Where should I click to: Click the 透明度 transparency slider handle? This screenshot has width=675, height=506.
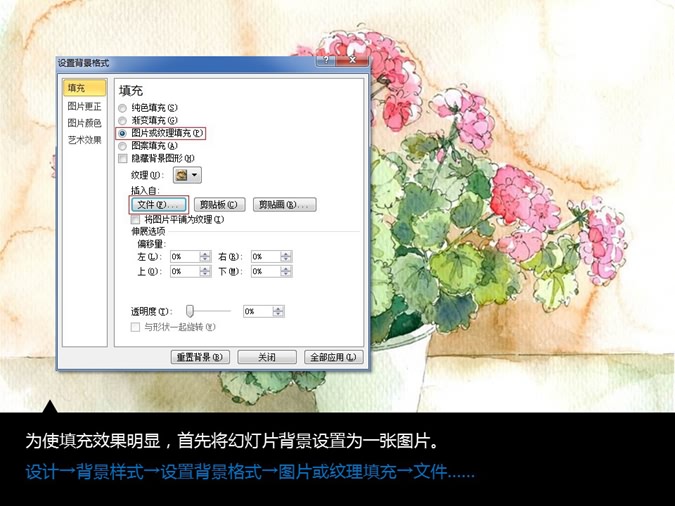(x=189, y=311)
